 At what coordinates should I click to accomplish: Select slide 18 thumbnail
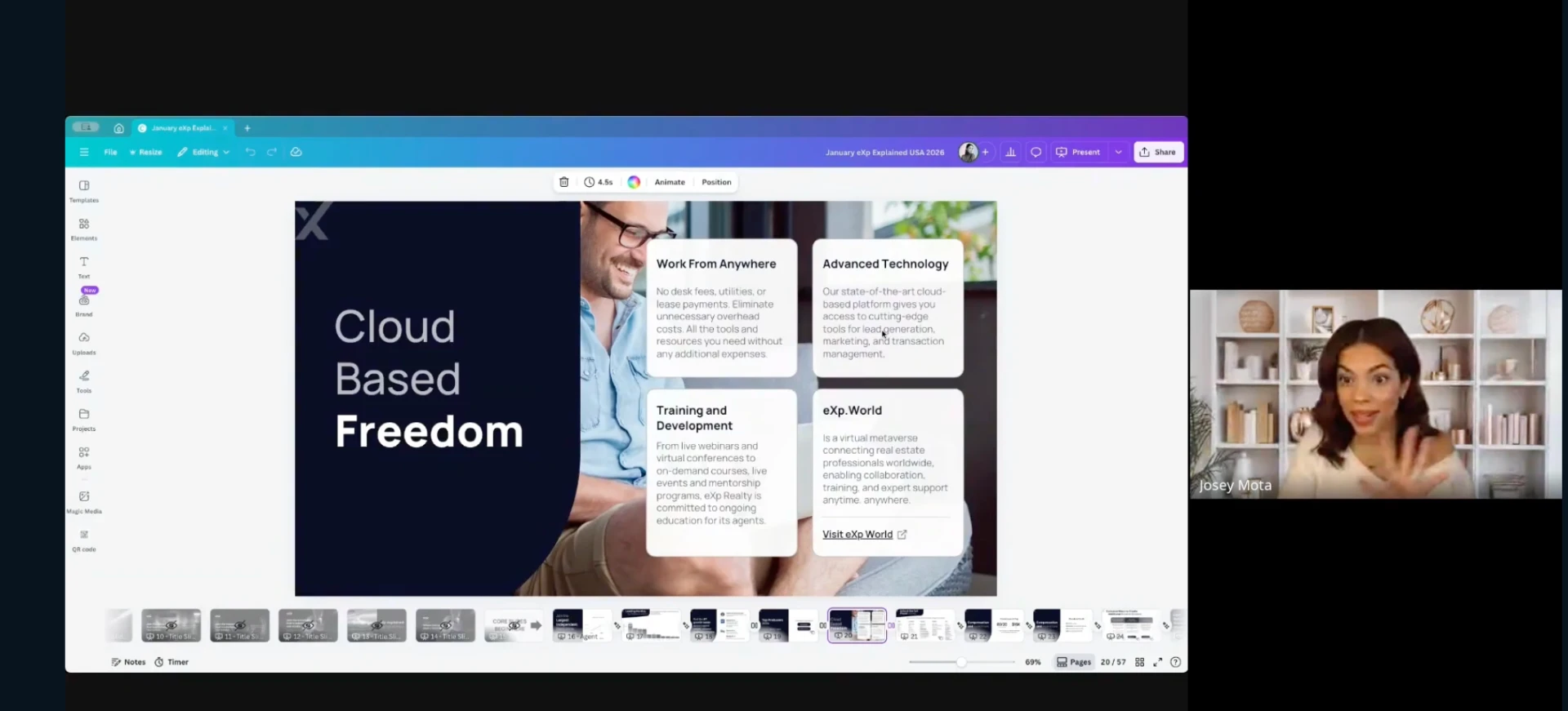pos(719,625)
